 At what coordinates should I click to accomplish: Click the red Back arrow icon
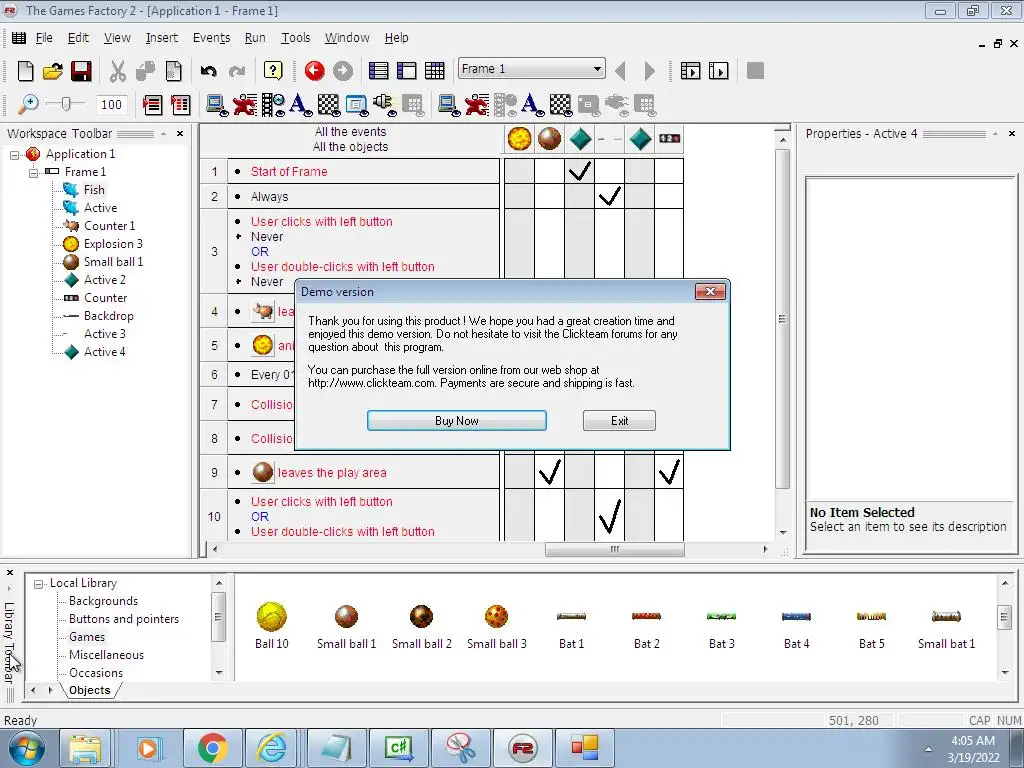(x=314, y=71)
